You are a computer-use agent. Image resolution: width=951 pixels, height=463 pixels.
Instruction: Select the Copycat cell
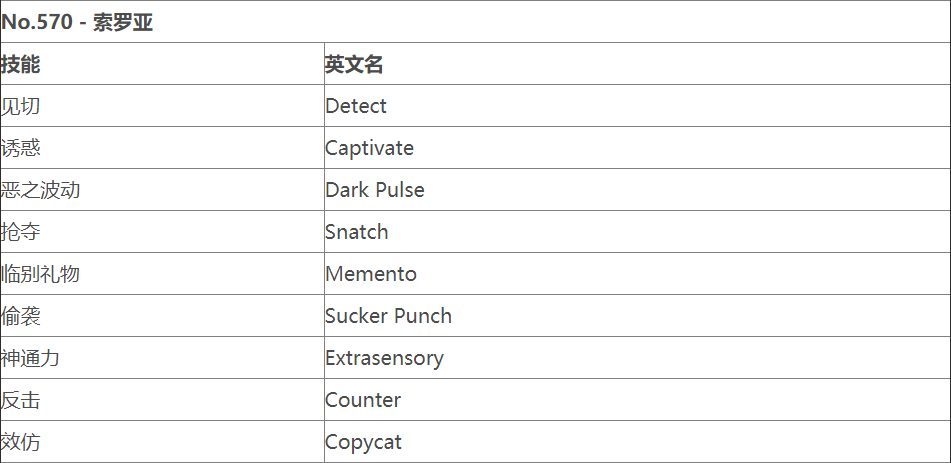(x=363, y=442)
